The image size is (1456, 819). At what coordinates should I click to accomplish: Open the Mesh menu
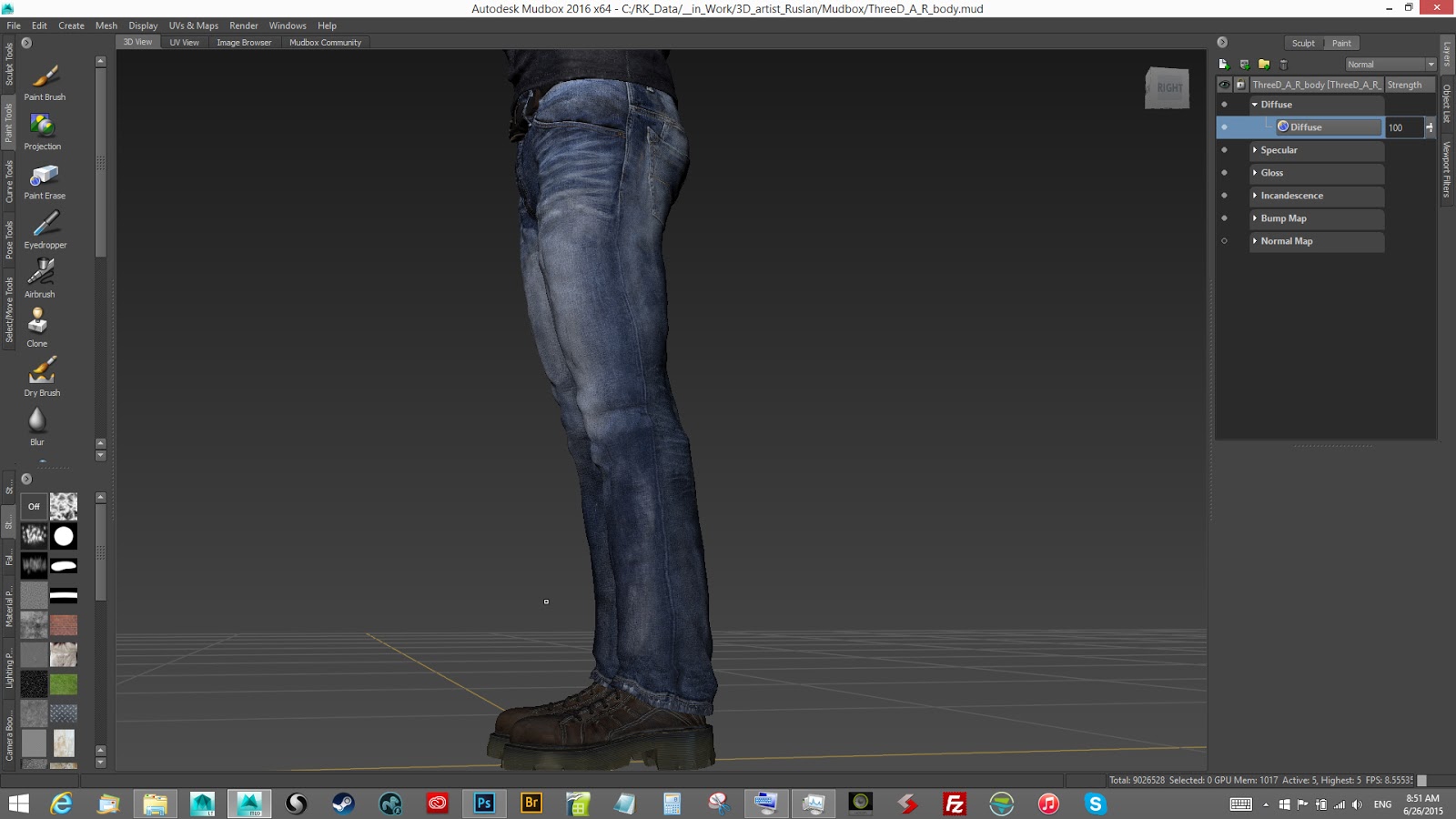pos(106,25)
